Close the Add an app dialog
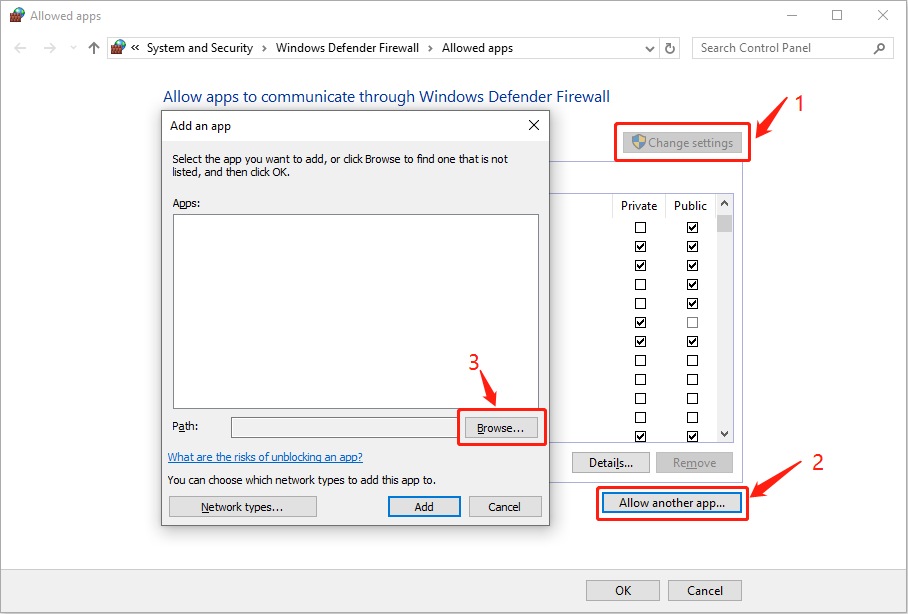The image size is (908, 614). pos(534,125)
